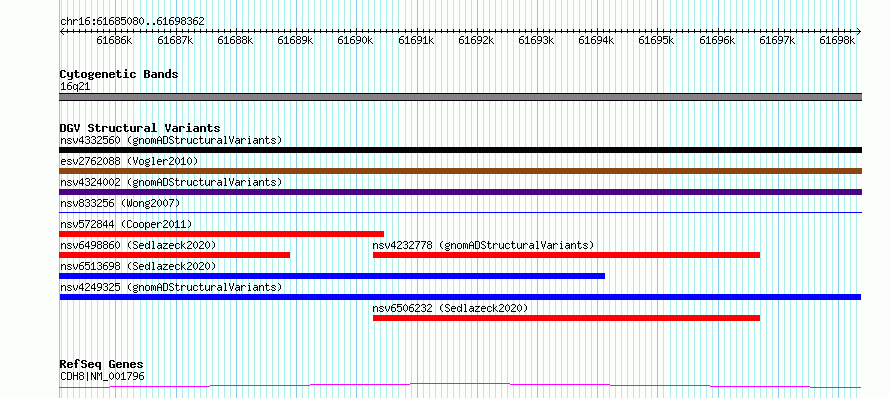Viewport: 890px width, 398px height.
Task: Click the 61695k ruler mark
Action: click(656, 40)
